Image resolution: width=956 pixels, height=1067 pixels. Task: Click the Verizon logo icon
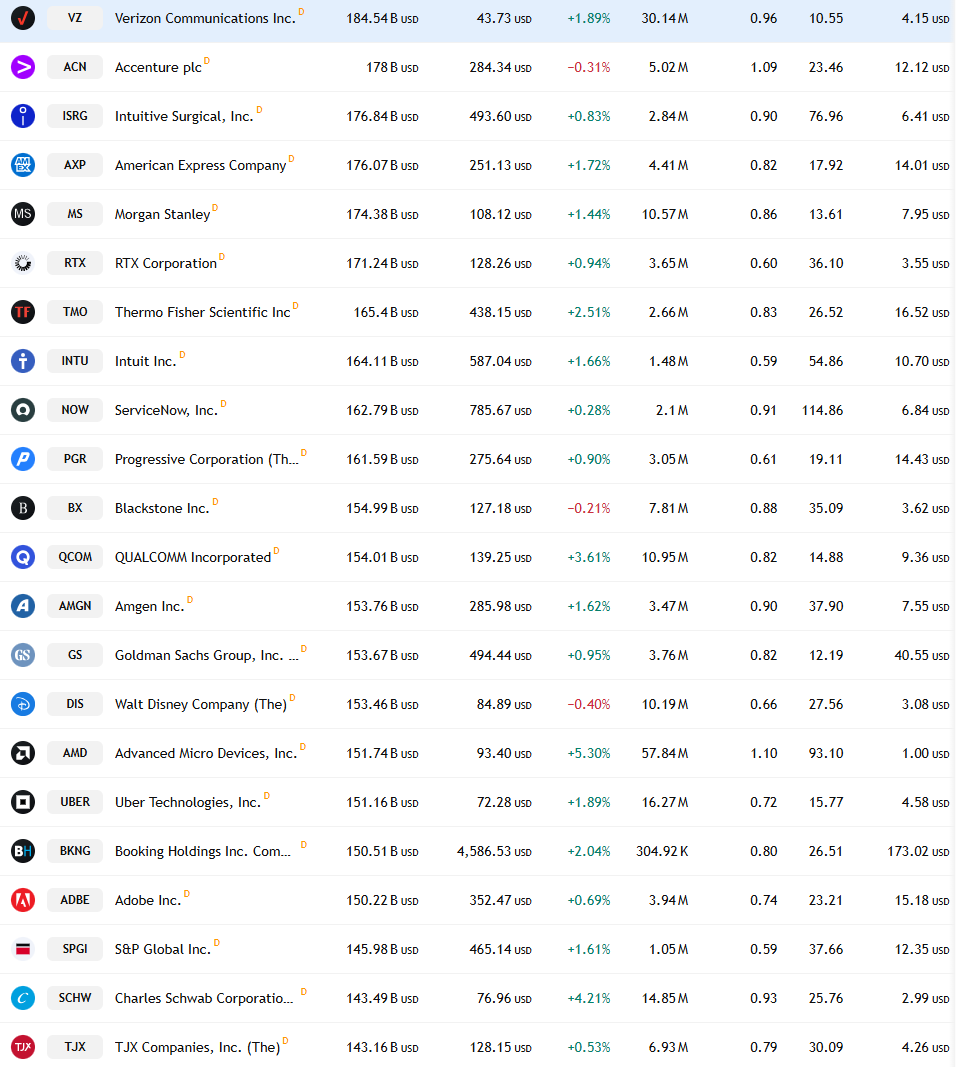tap(22, 18)
